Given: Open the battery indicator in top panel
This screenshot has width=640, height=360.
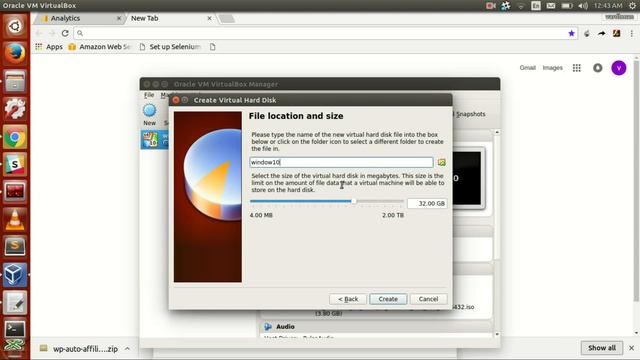Looking at the screenshot, I should (567, 6).
